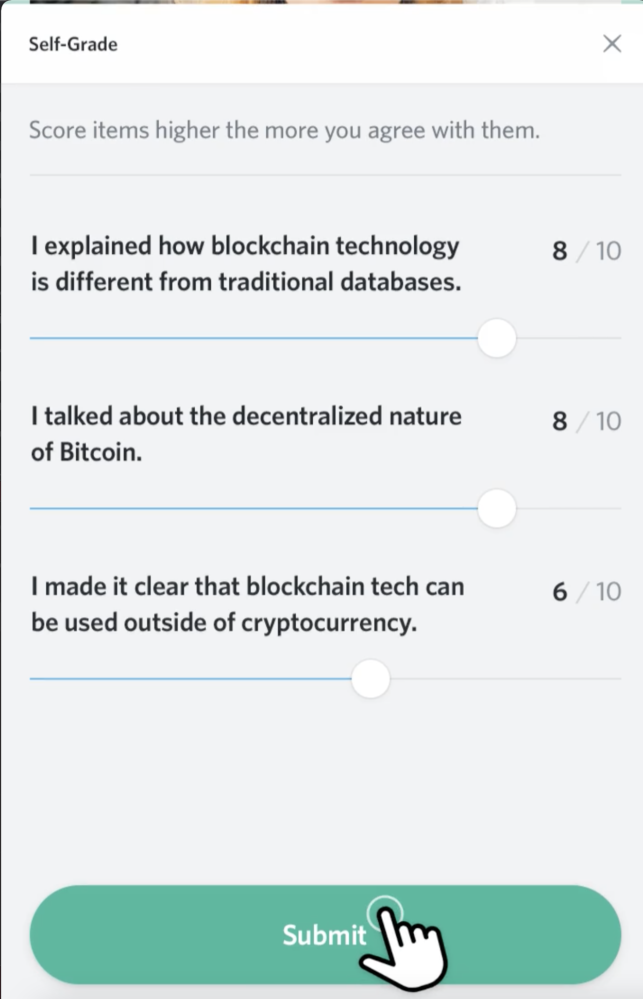The image size is (643, 999).
Task: Click the unfilled gray track of the cryptocurrency slider
Action: pos(505,679)
